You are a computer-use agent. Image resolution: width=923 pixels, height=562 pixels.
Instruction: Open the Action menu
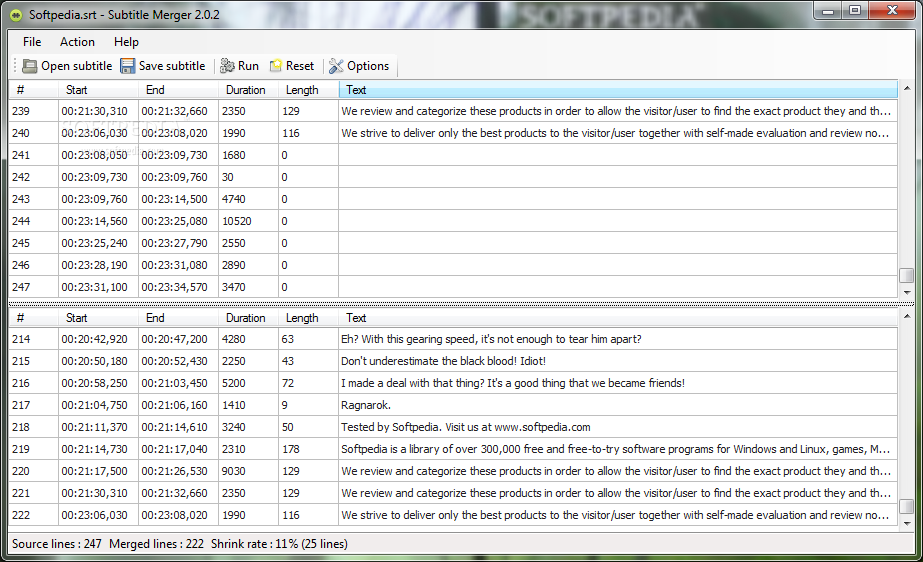coord(77,42)
